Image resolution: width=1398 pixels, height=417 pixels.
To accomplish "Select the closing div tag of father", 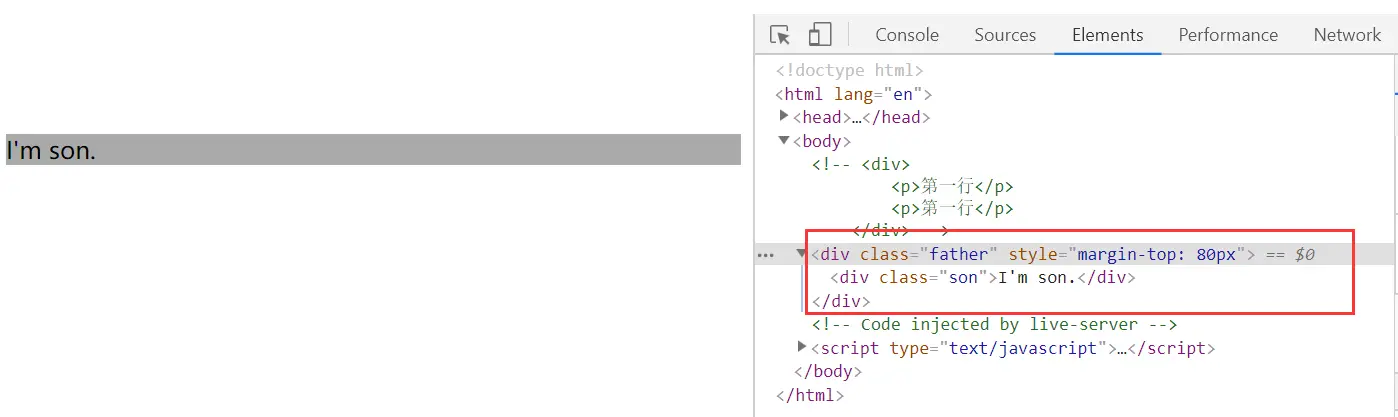I will (x=841, y=301).
